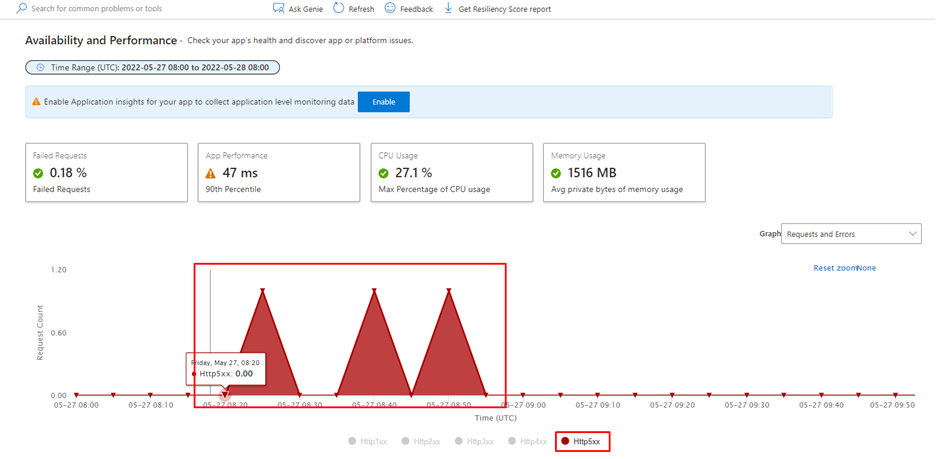Click the None link beside Reset zoom

pyautogui.click(x=867, y=268)
